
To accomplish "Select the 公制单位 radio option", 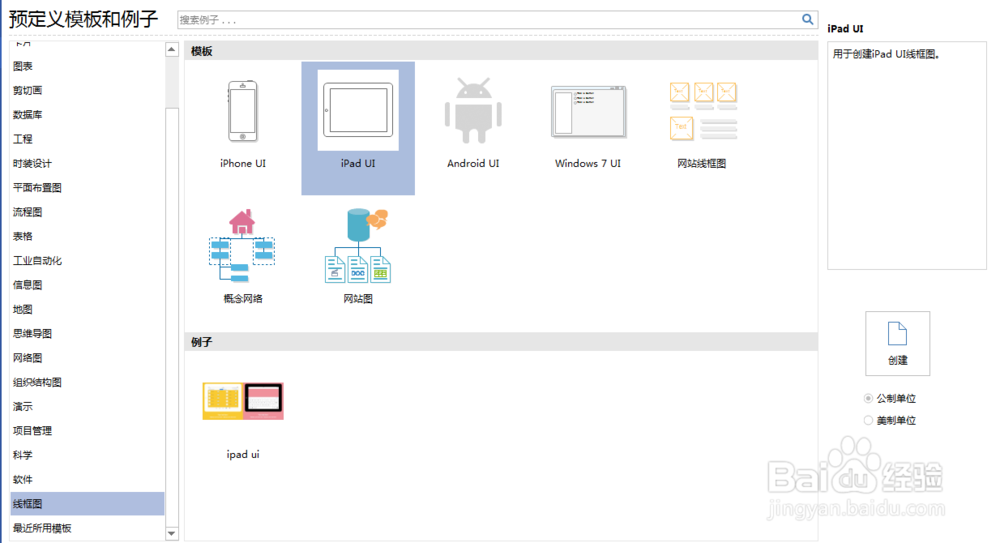I will pyautogui.click(x=868, y=398).
